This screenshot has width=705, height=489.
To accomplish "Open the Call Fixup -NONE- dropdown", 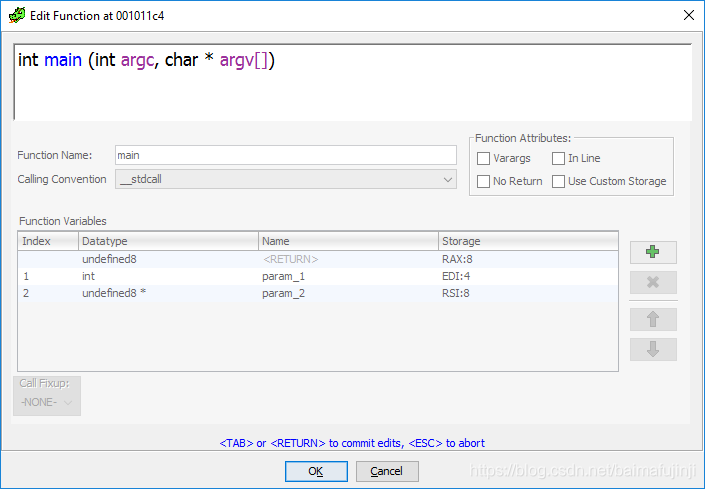I will pos(47,402).
